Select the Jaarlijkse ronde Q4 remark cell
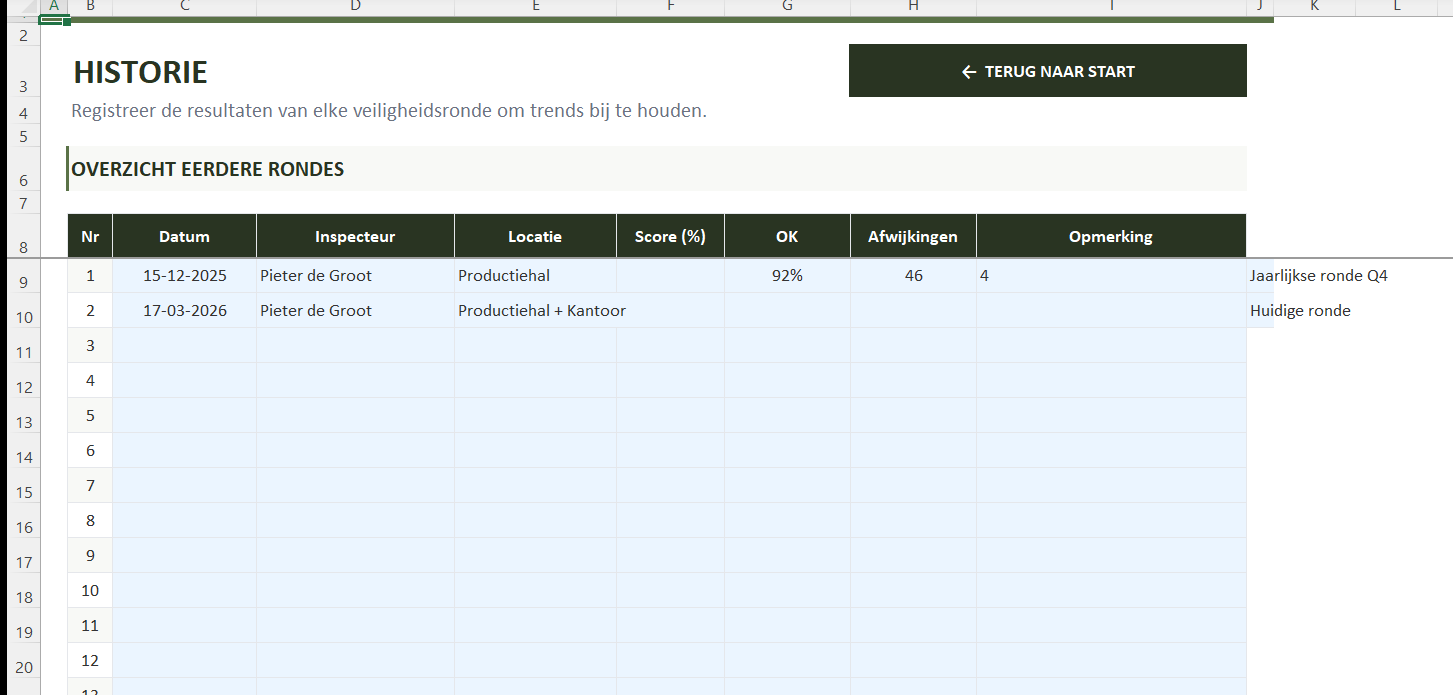This screenshot has width=1453, height=695. point(1318,276)
